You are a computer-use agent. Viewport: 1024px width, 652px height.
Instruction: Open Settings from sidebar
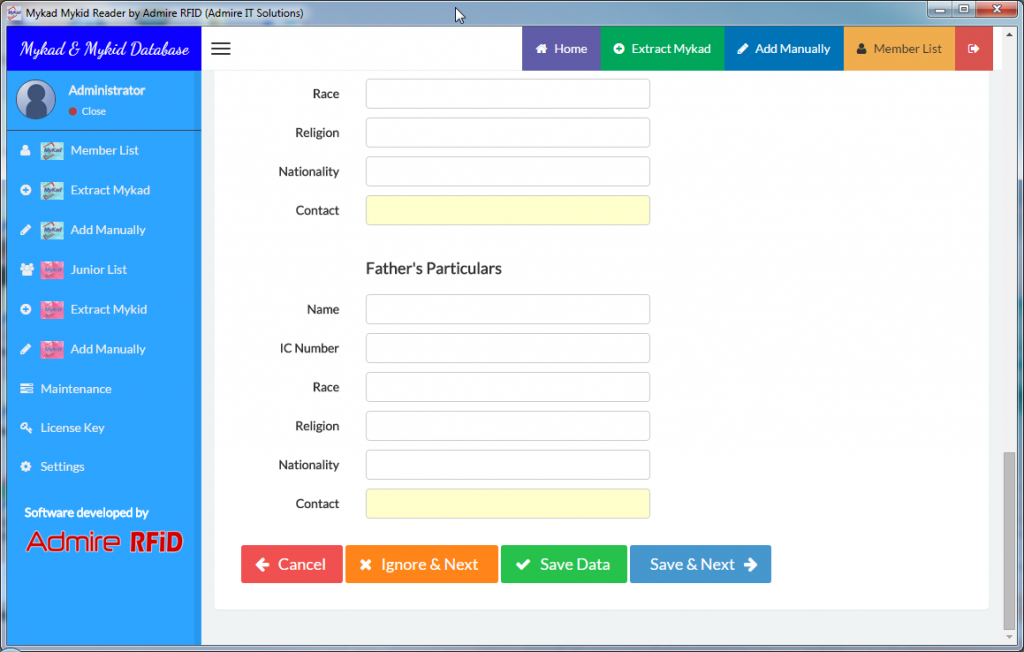pyautogui.click(x=62, y=467)
